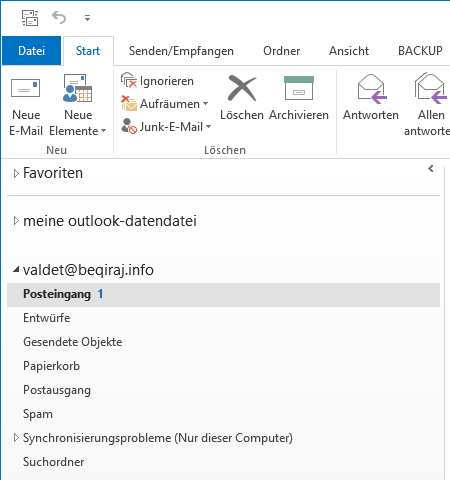Image resolution: width=450 pixels, height=480 pixels.
Task: Select the BACKUP ribbon tab
Action: coord(420,51)
